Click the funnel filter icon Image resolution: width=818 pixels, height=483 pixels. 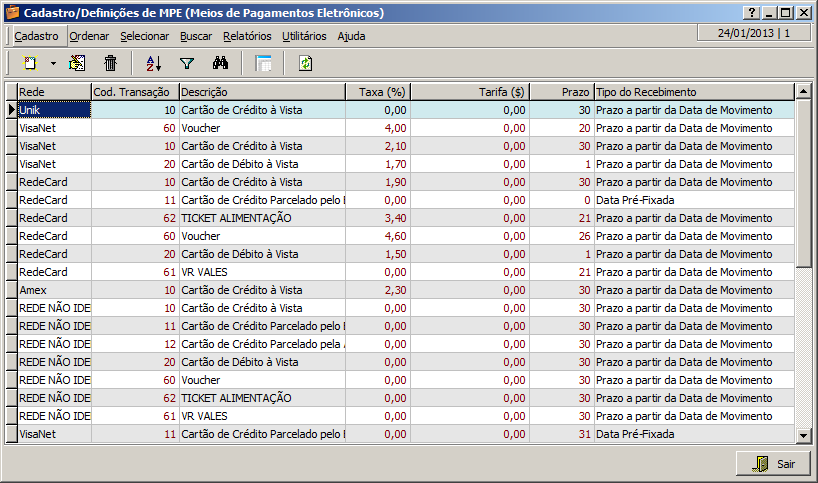click(x=186, y=63)
